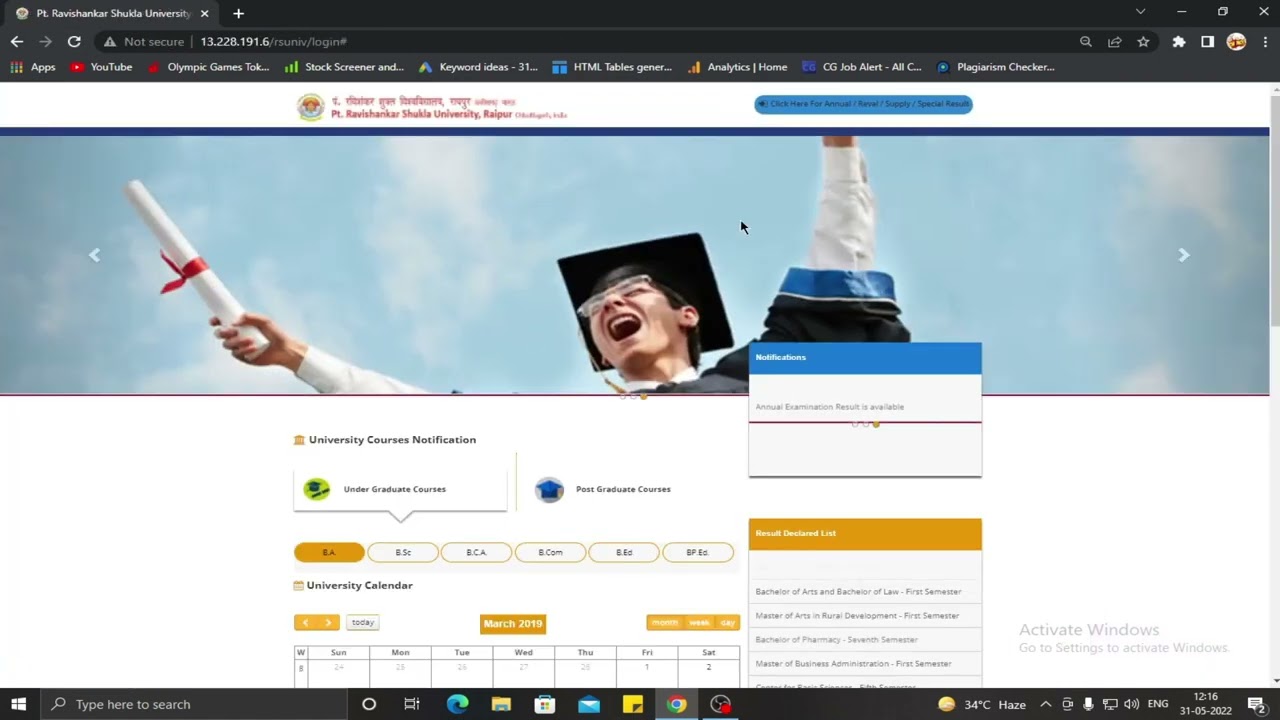Click the B.C.A. course button
Viewport: 1280px width, 720px height.
click(476, 552)
